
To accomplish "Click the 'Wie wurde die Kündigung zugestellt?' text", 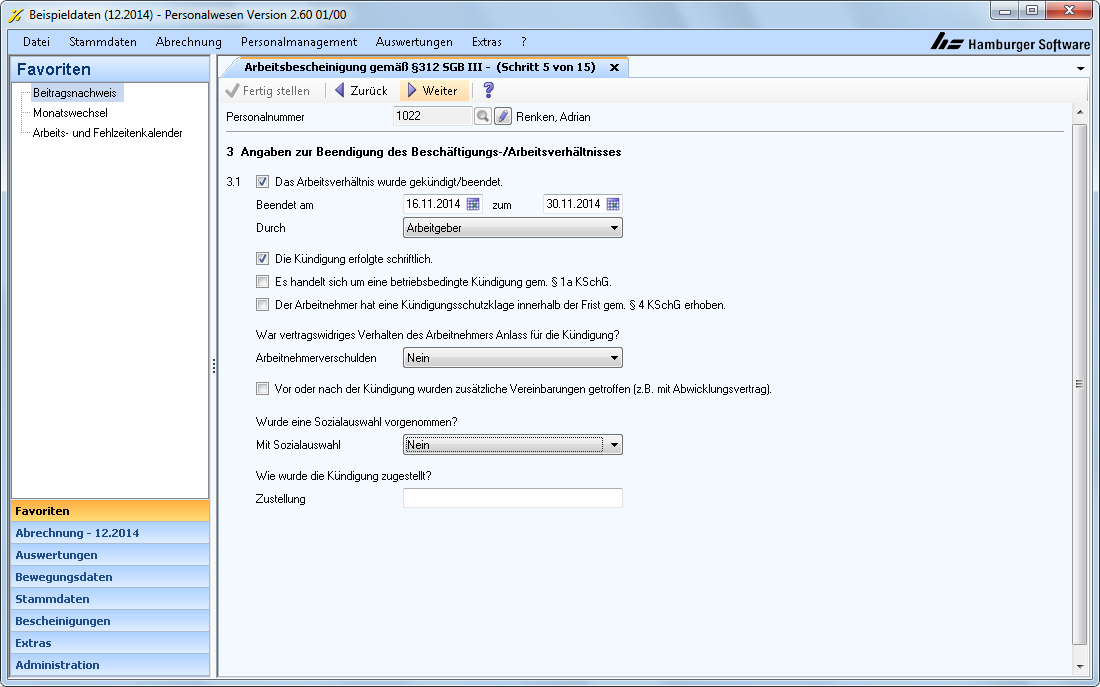I will pyautogui.click(x=344, y=476).
